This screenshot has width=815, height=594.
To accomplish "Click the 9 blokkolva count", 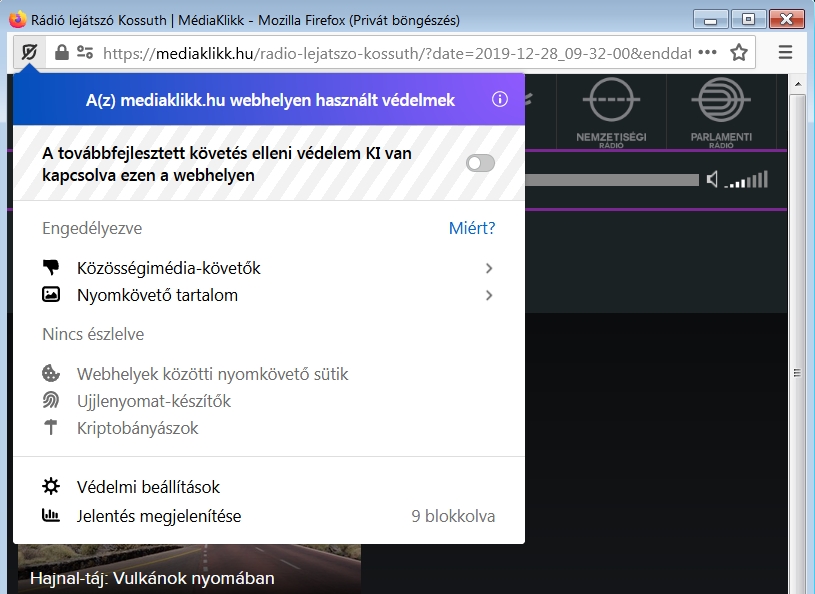I will pos(453,516).
